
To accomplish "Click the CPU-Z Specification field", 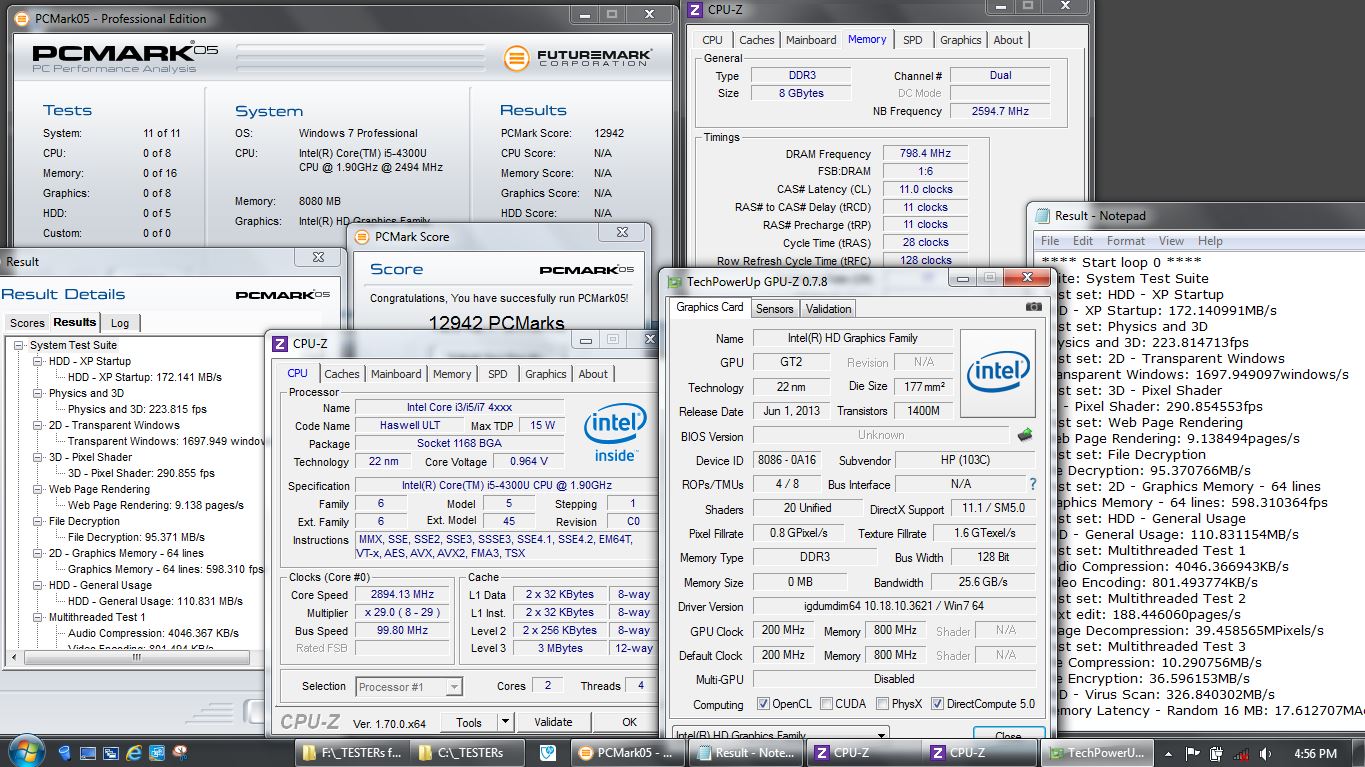I will click(x=505, y=486).
